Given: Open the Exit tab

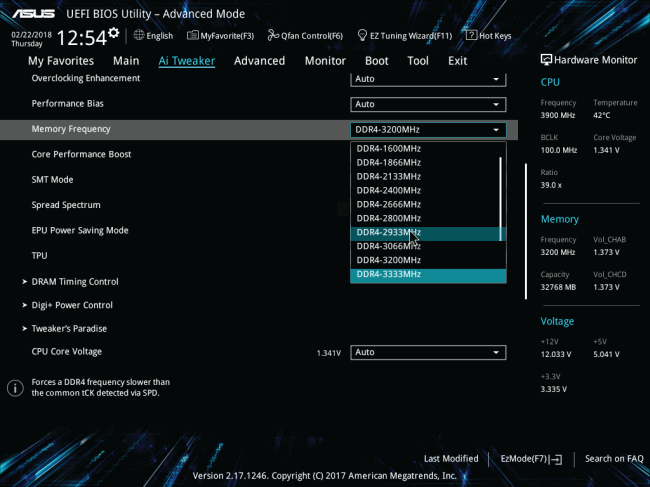Looking at the screenshot, I should [x=458, y=61].
